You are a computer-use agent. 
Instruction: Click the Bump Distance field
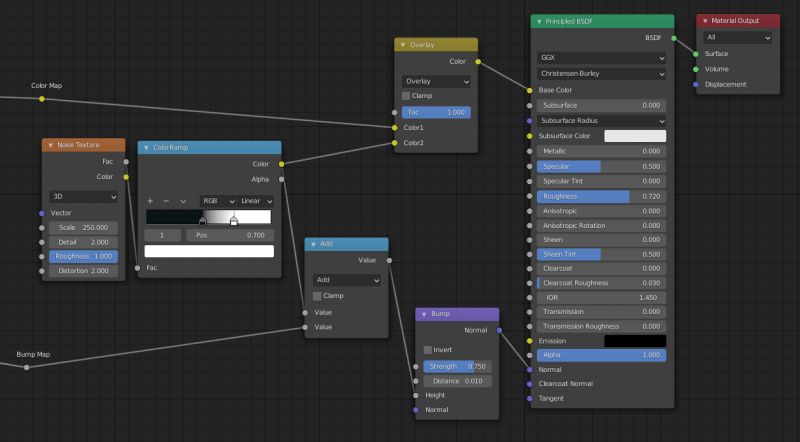click(x=458, y=381)
